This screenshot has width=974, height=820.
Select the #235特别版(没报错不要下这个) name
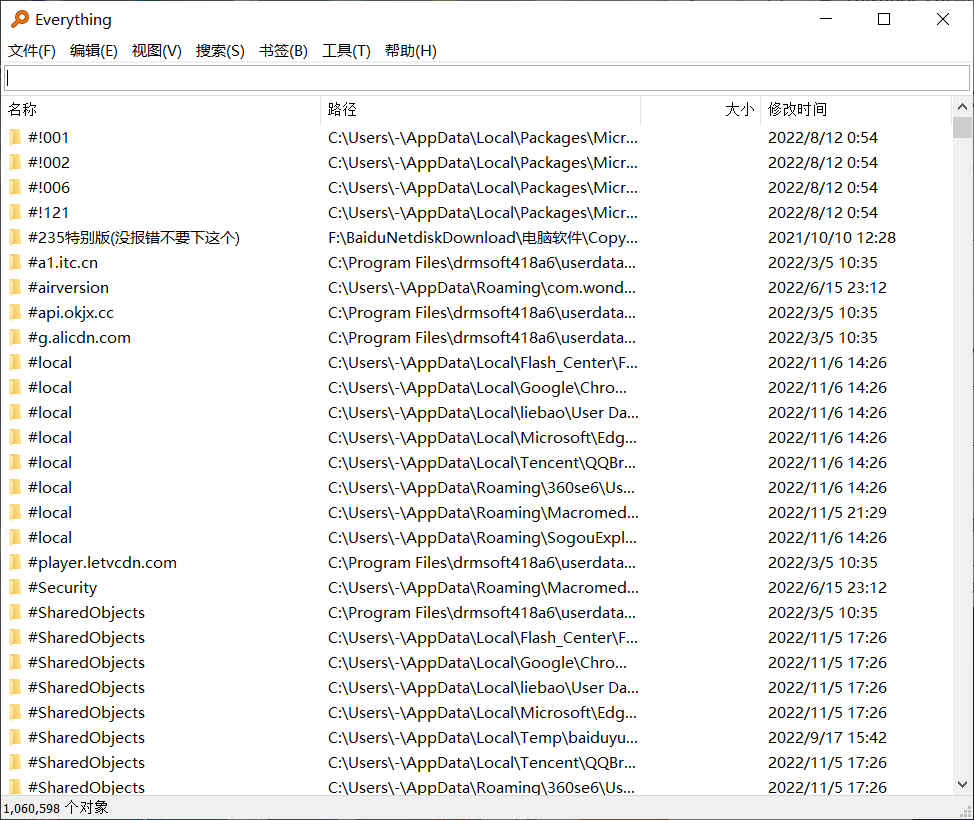pos(134,237)
